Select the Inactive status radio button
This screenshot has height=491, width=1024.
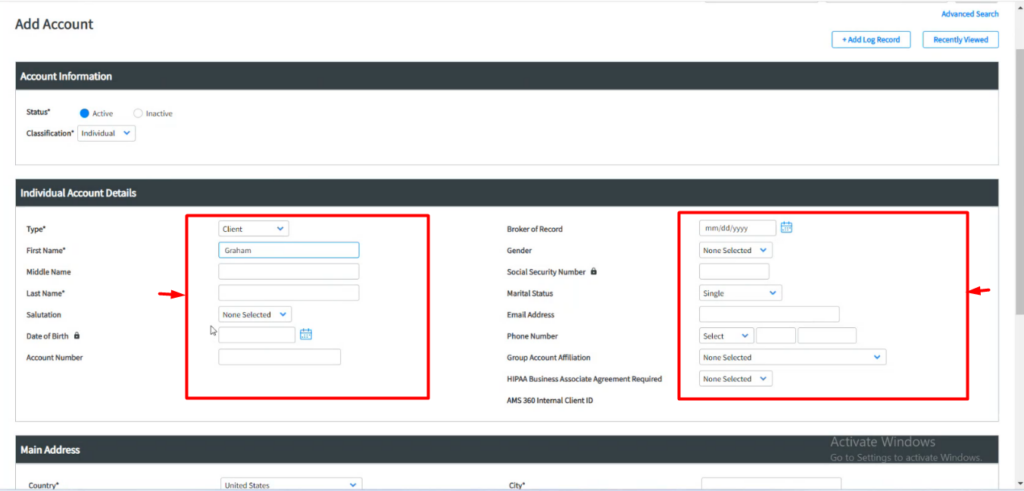[x=138, y=113]
